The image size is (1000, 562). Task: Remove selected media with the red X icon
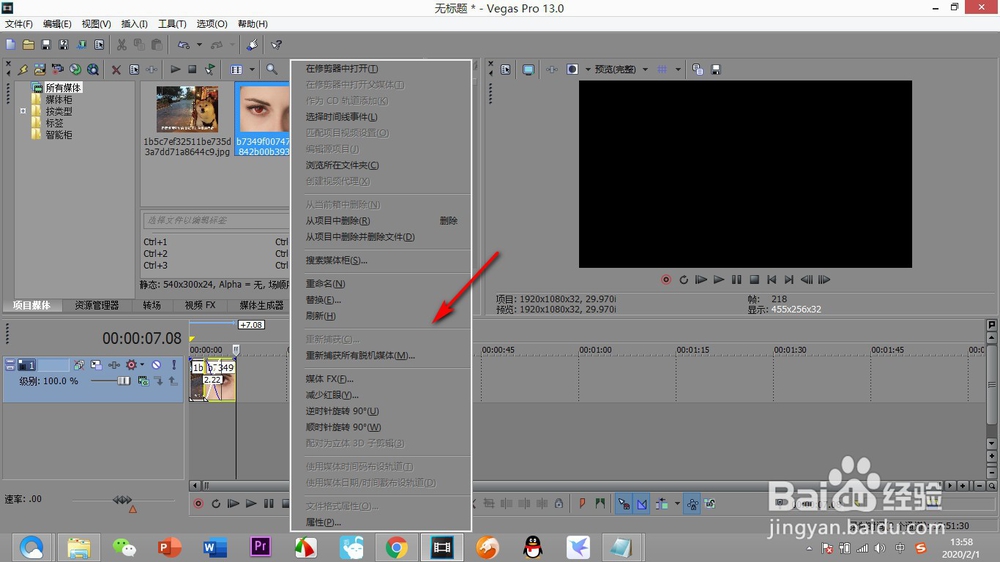(x=116, y=70)
